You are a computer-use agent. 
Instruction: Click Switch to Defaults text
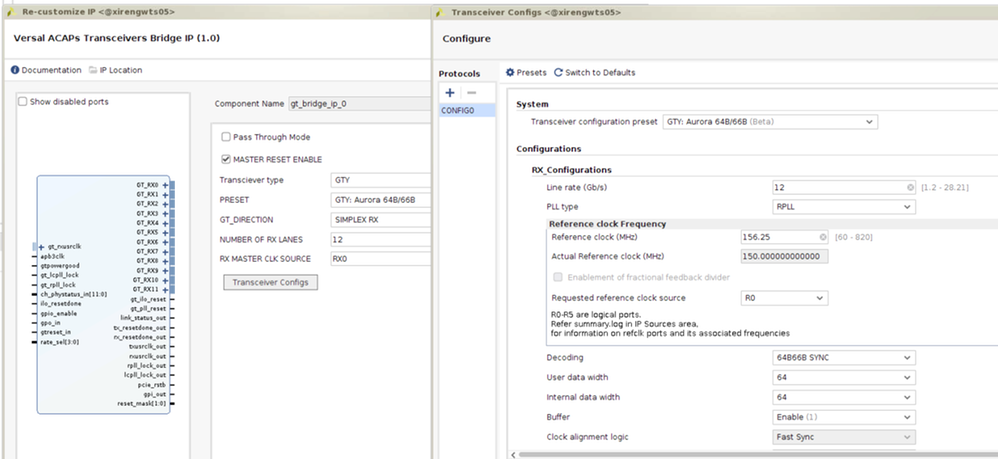[600, 73]
